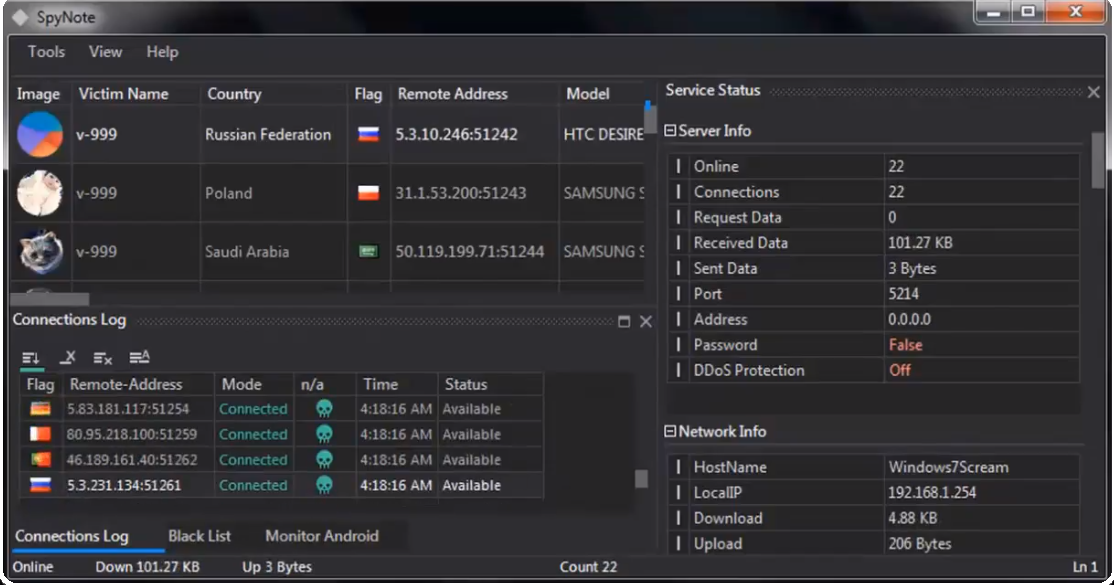Open the Help menu

pos(162,52)
